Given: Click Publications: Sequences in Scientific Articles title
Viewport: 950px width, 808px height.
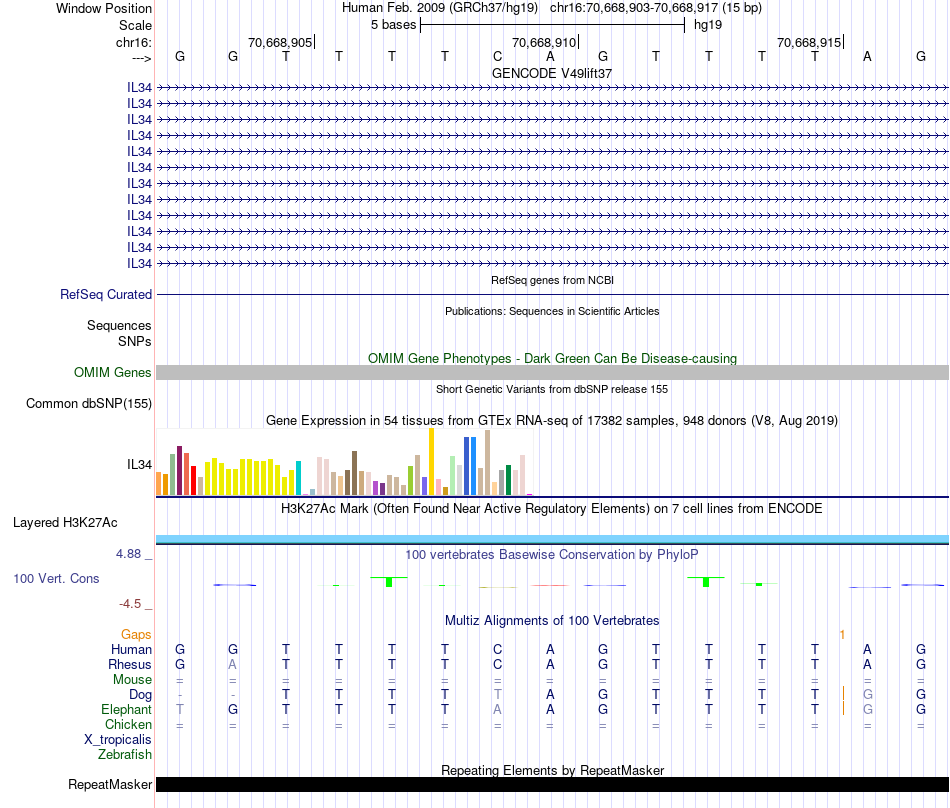Looking at the screenshot, I should (552, 311).
